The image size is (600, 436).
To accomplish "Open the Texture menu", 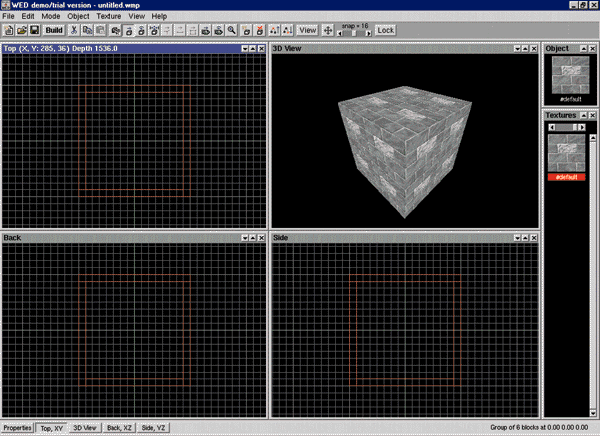I will (108, 17).
